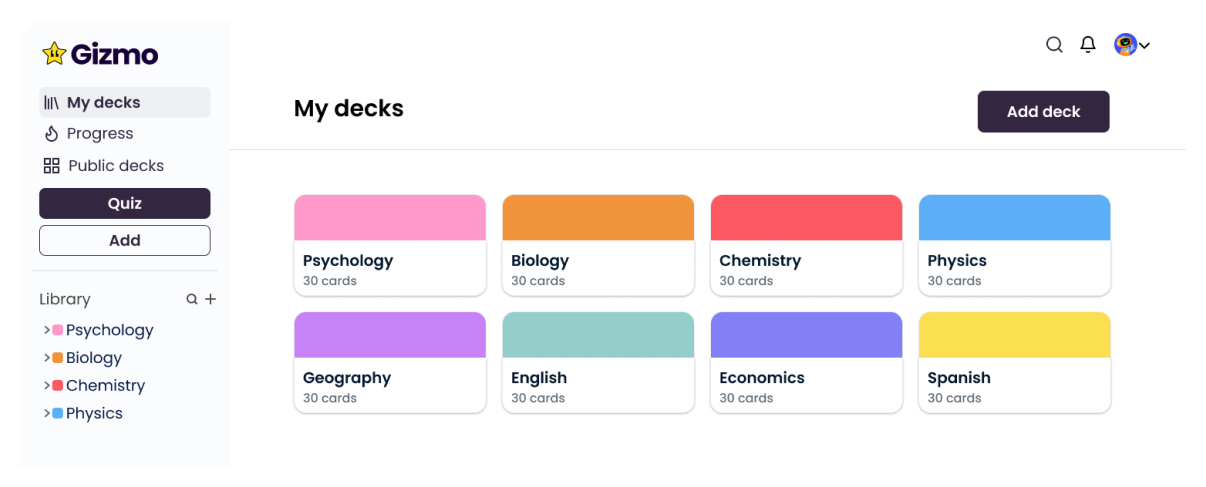Expand the Physics library folder
This screenshot has height=487, width=1206.
[x=46, y=414]
